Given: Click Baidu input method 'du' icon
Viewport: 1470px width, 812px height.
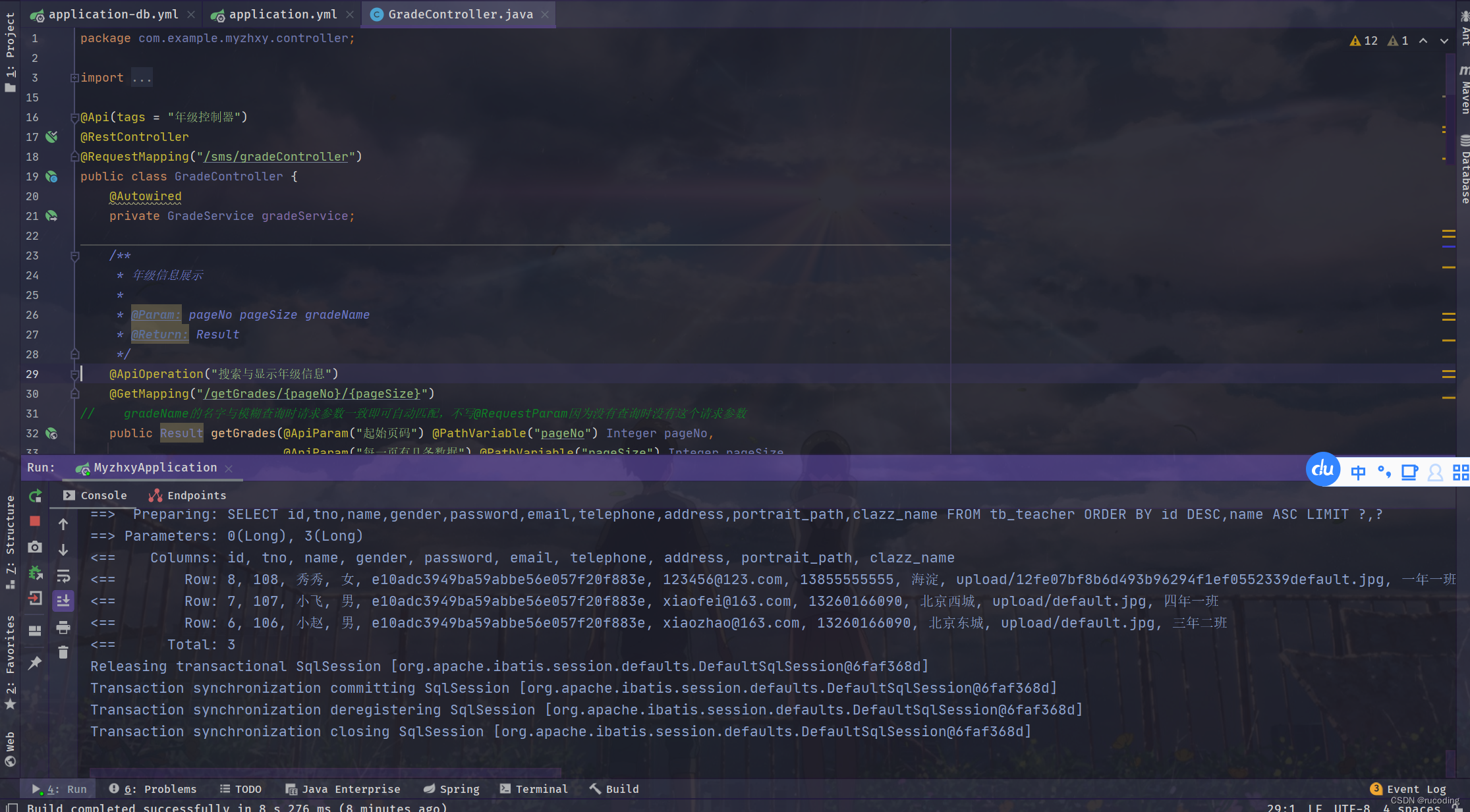Looking at the screenshot, I should [x=1322, y=470].
